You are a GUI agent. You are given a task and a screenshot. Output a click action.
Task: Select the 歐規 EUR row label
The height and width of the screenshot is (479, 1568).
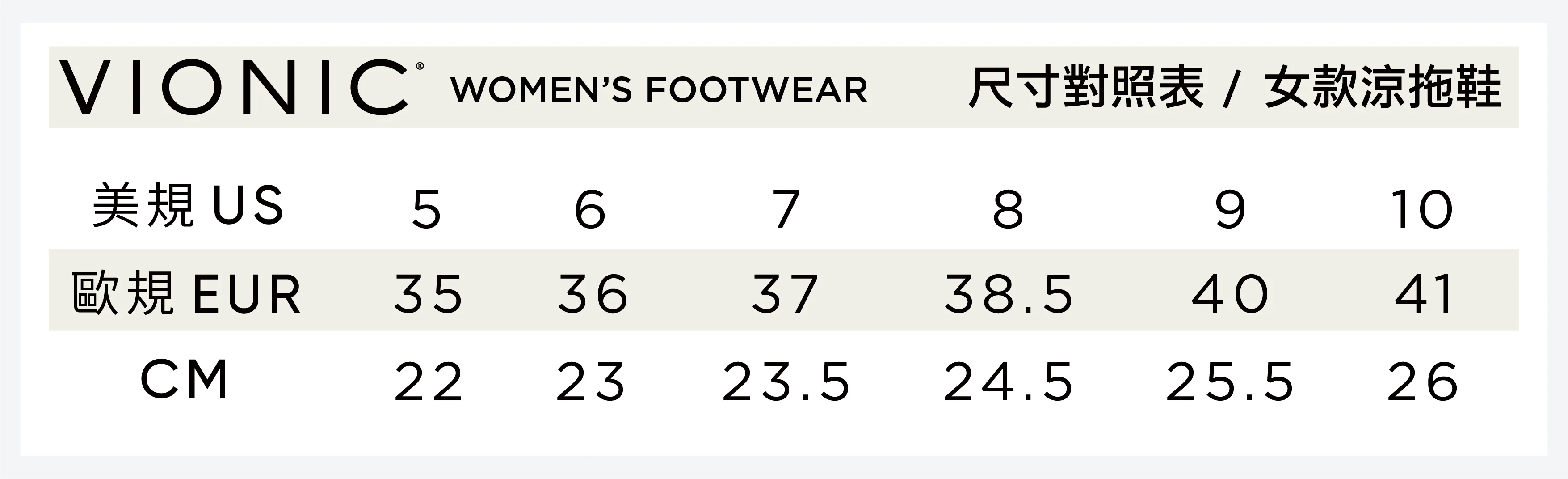(x=186, y=294)
